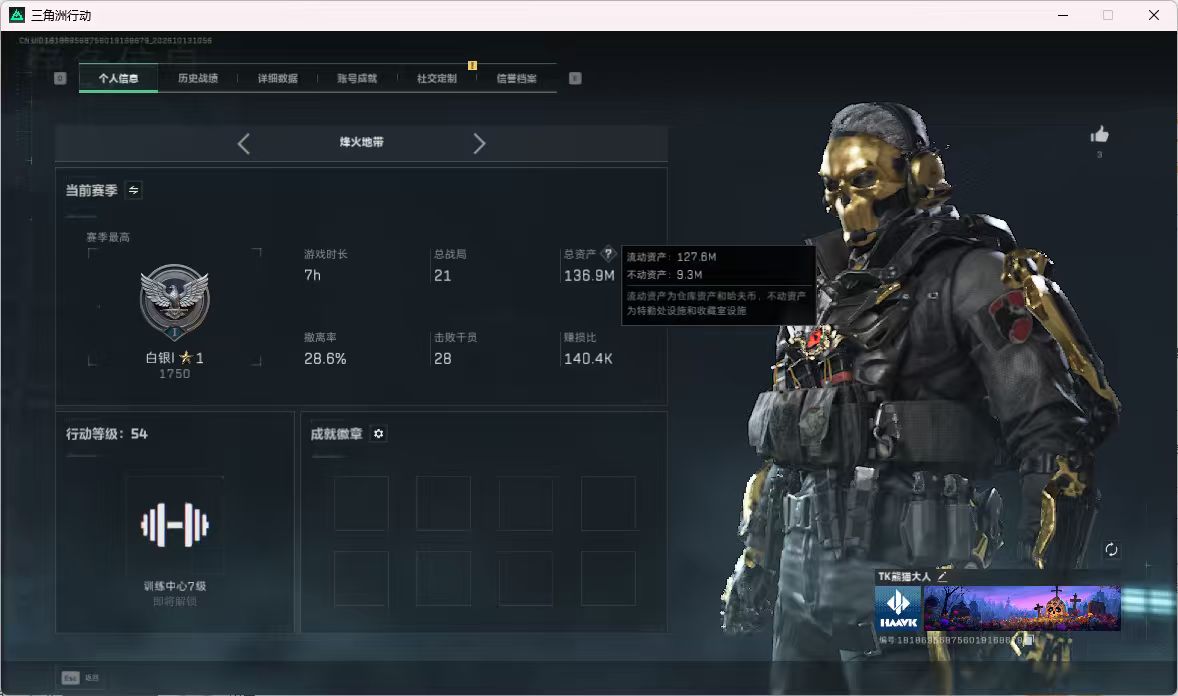Click the rank score 1750
This screenshot has width=1178, height=696.
pyautogui.click(x=174, y=374)
